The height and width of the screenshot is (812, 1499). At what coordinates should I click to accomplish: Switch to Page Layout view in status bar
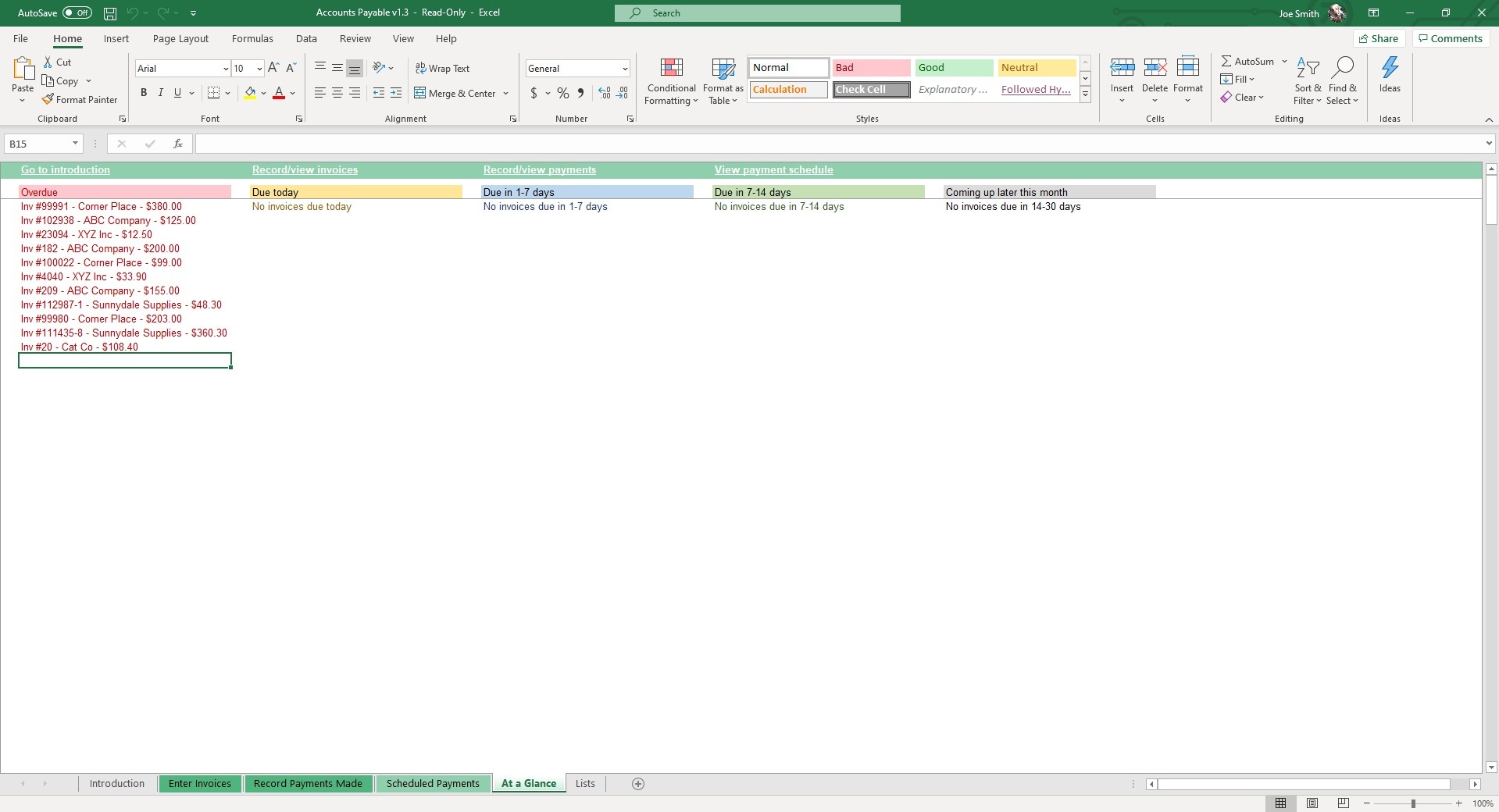pyautogui.click(x=1312, y=803)
